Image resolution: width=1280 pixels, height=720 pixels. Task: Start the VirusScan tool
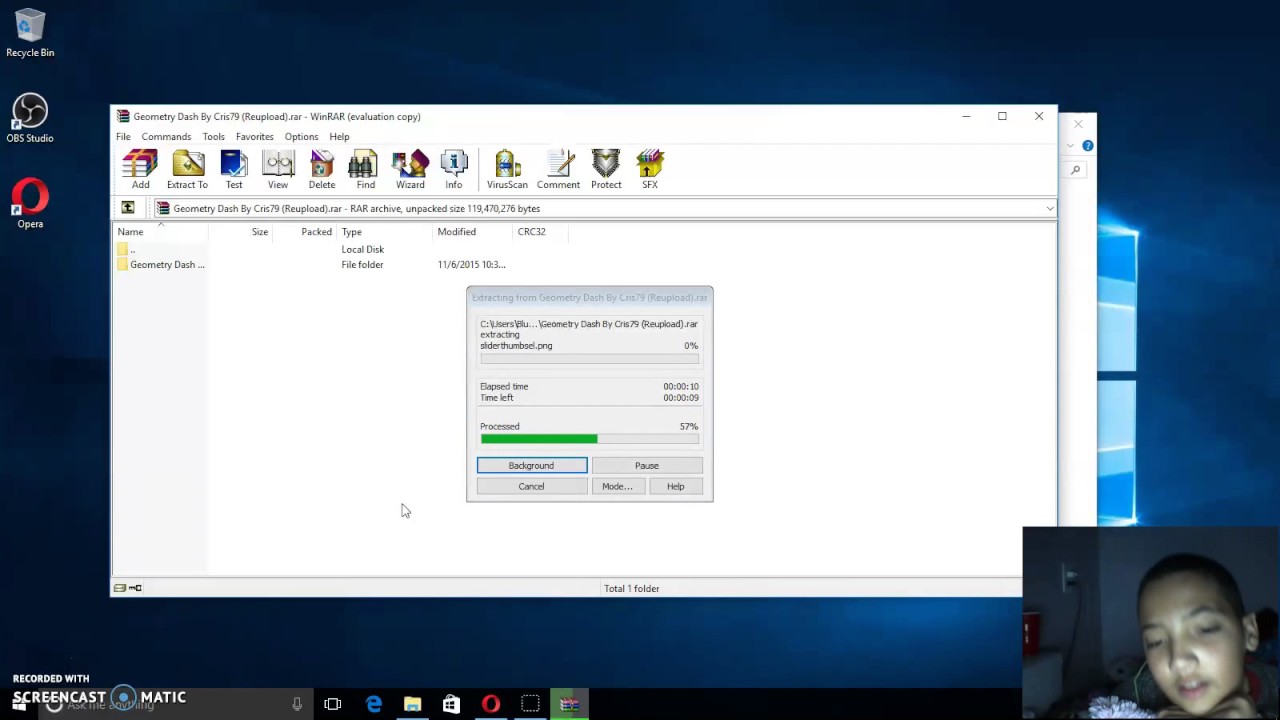(x=507, y=169)
